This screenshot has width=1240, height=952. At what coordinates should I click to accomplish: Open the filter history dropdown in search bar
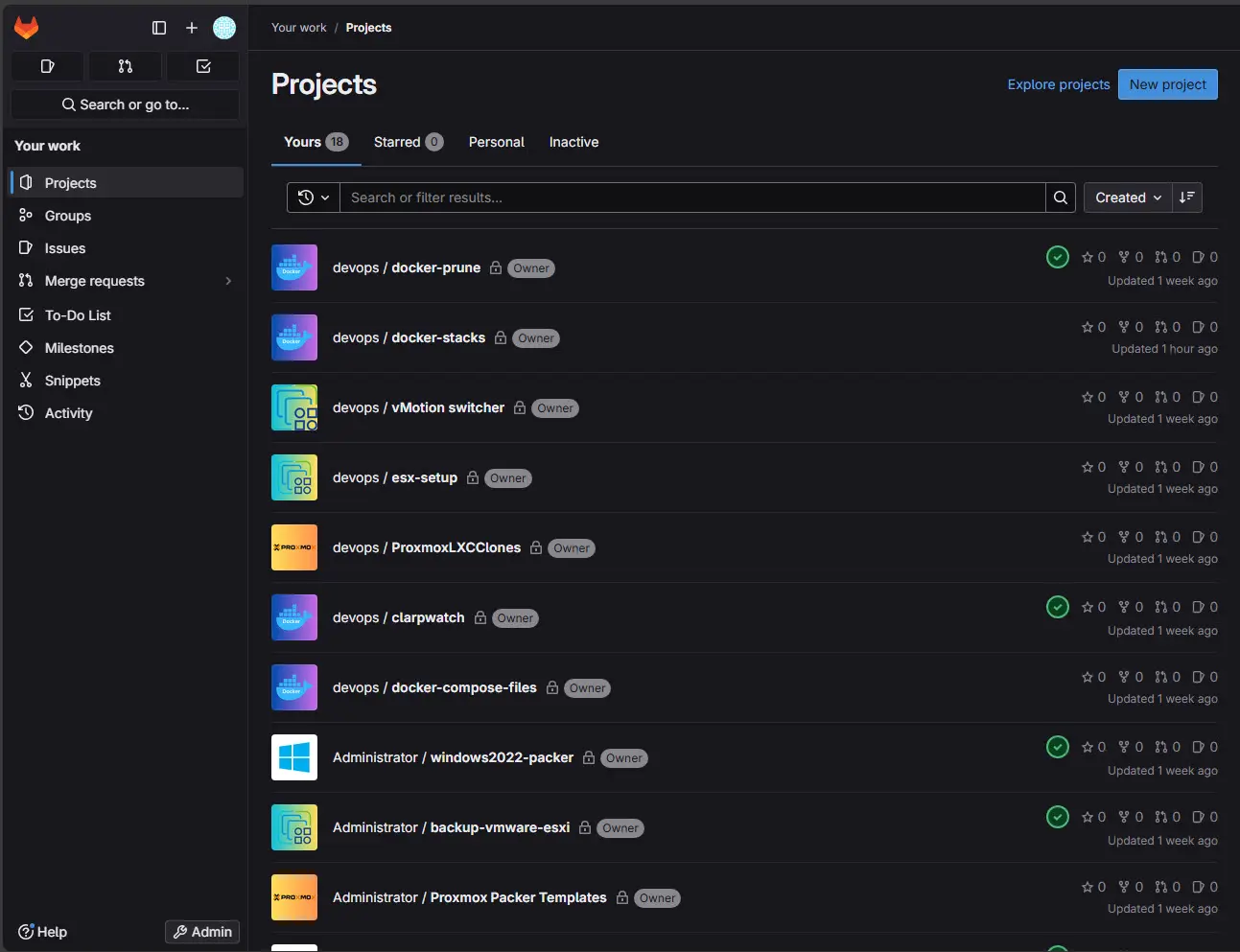312,197
